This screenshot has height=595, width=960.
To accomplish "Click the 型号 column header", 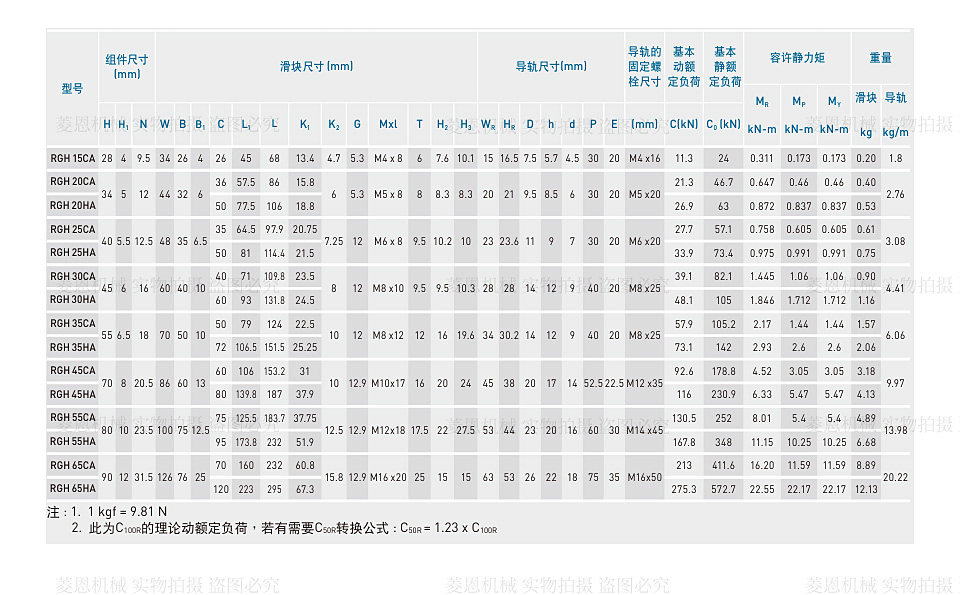I will point(72,89).
